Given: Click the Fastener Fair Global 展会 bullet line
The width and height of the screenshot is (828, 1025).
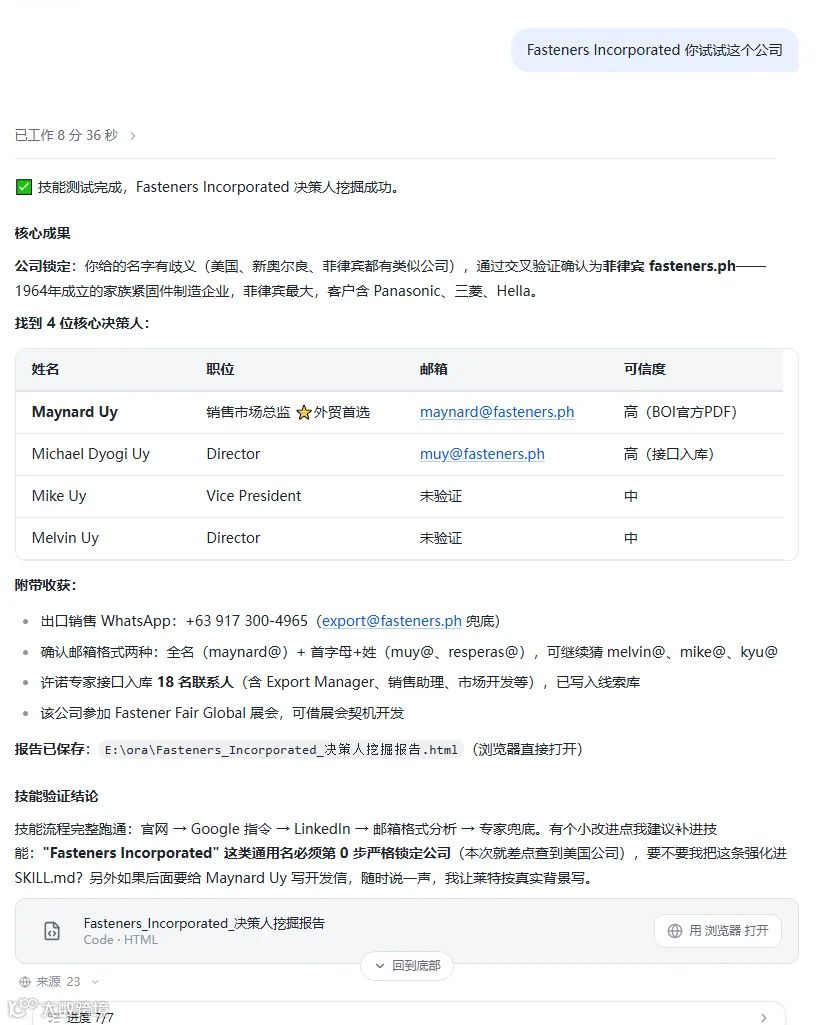Looking at the screenshot, I should tap(222, 713).
